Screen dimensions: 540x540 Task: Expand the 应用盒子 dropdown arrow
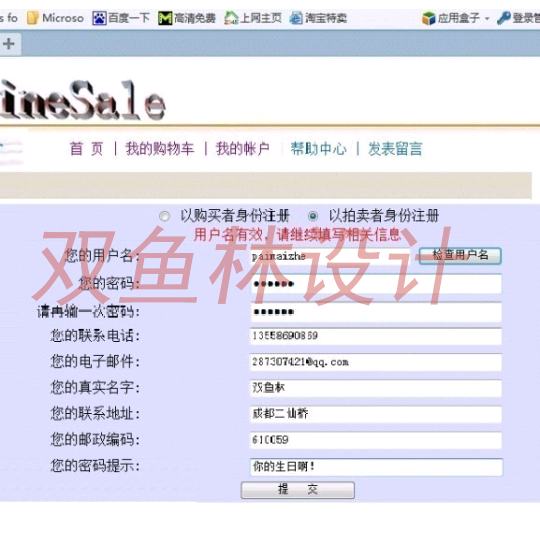coord(487,19)
